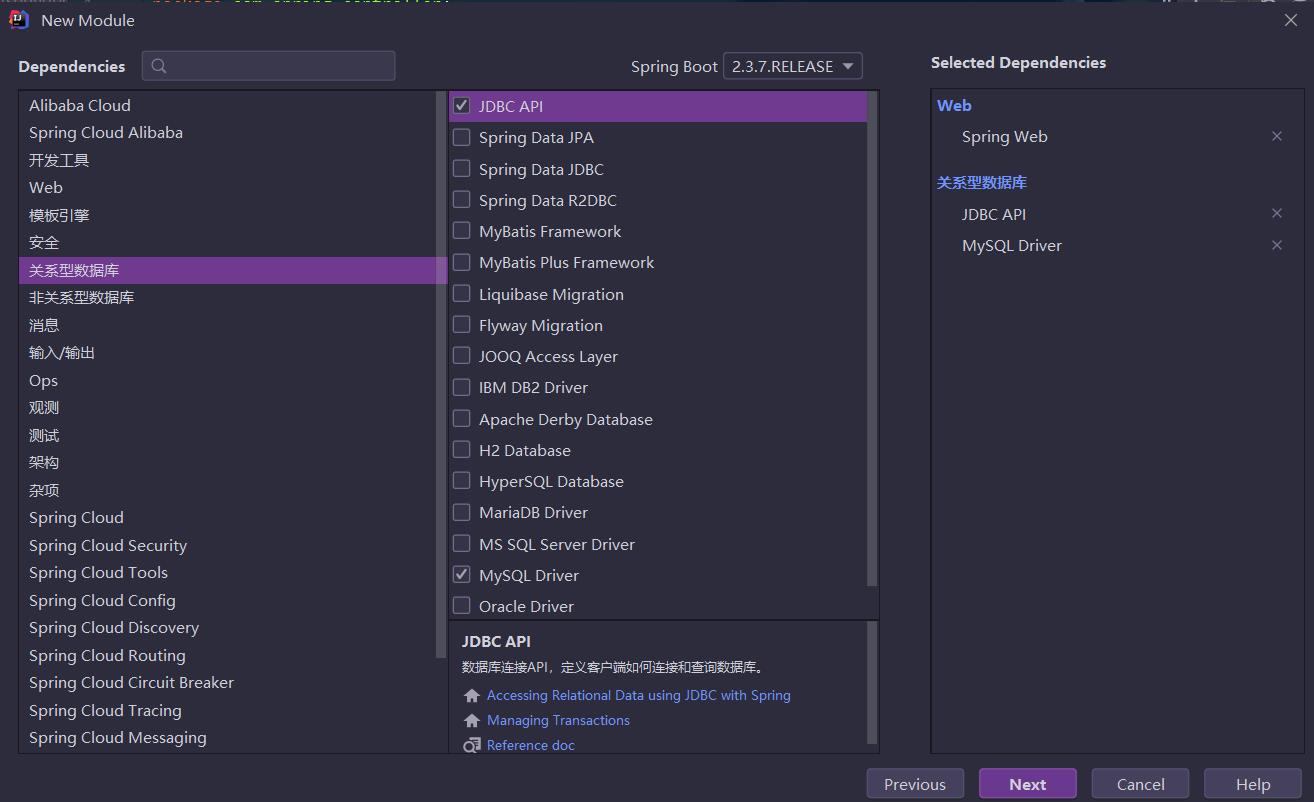Click the search magnifier icon
This screenshot has height=802, width=1314.
click(x=159, y=66)
